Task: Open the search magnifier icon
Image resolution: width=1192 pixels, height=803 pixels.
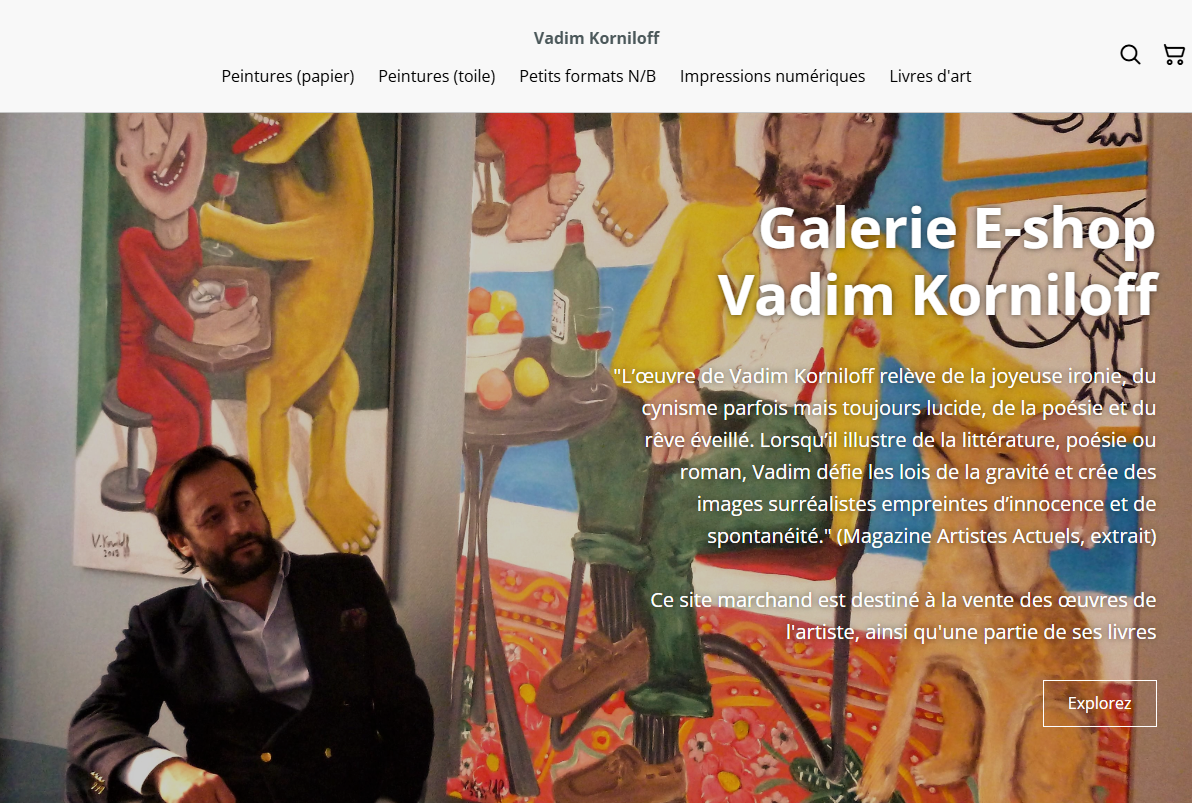Action: coord(1130,55)
